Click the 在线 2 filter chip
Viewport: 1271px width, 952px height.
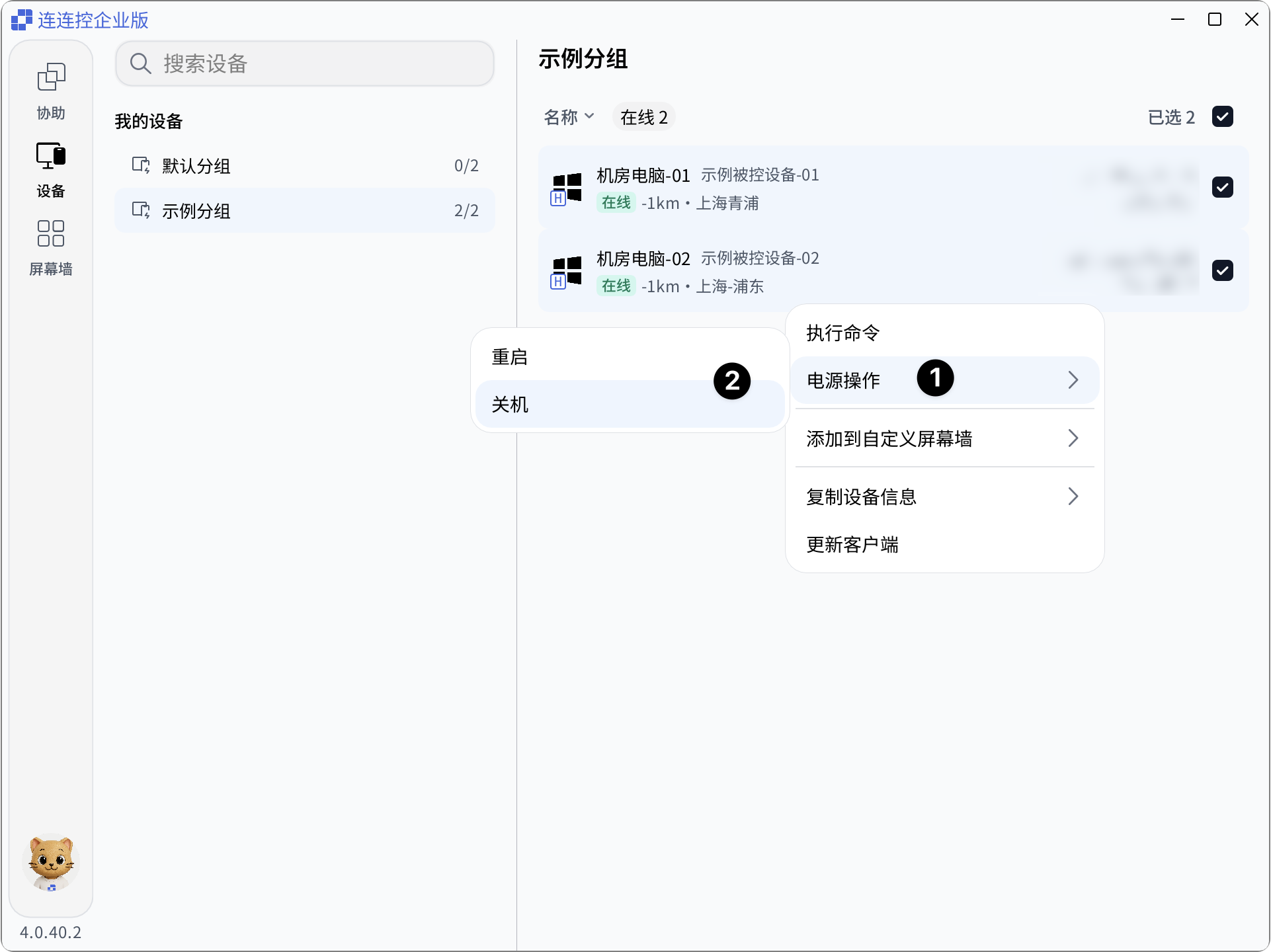pos(643,117)
